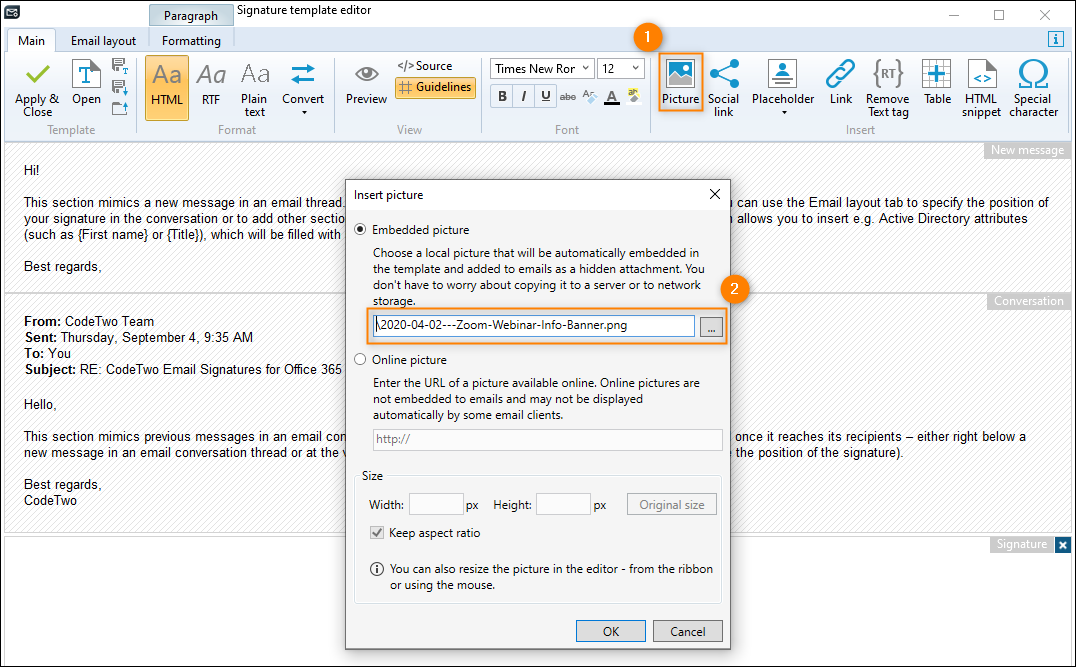Insert a Social link
The height and width of the screenshot is (667, 1076).
coord(723,88)
